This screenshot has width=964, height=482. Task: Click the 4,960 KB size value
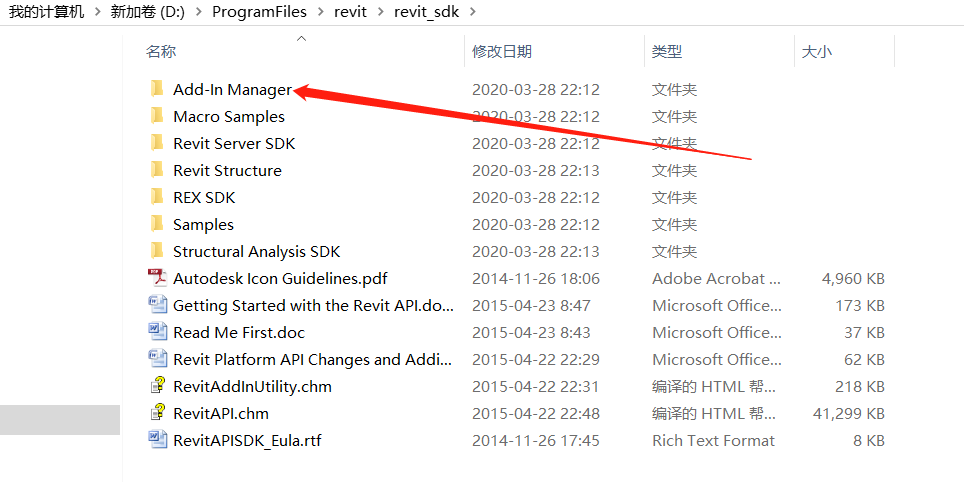[853, 279]
